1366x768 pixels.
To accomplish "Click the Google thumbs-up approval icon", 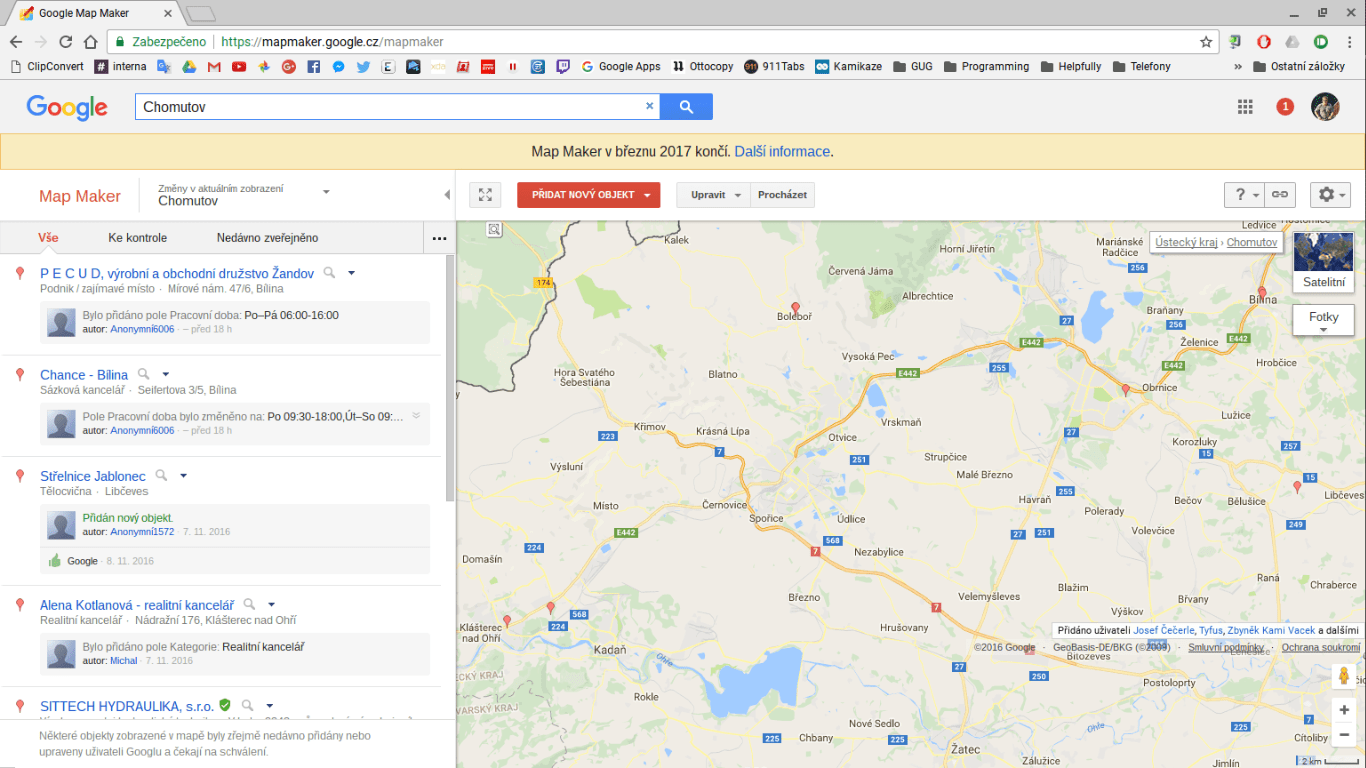I will coord(55,561).
